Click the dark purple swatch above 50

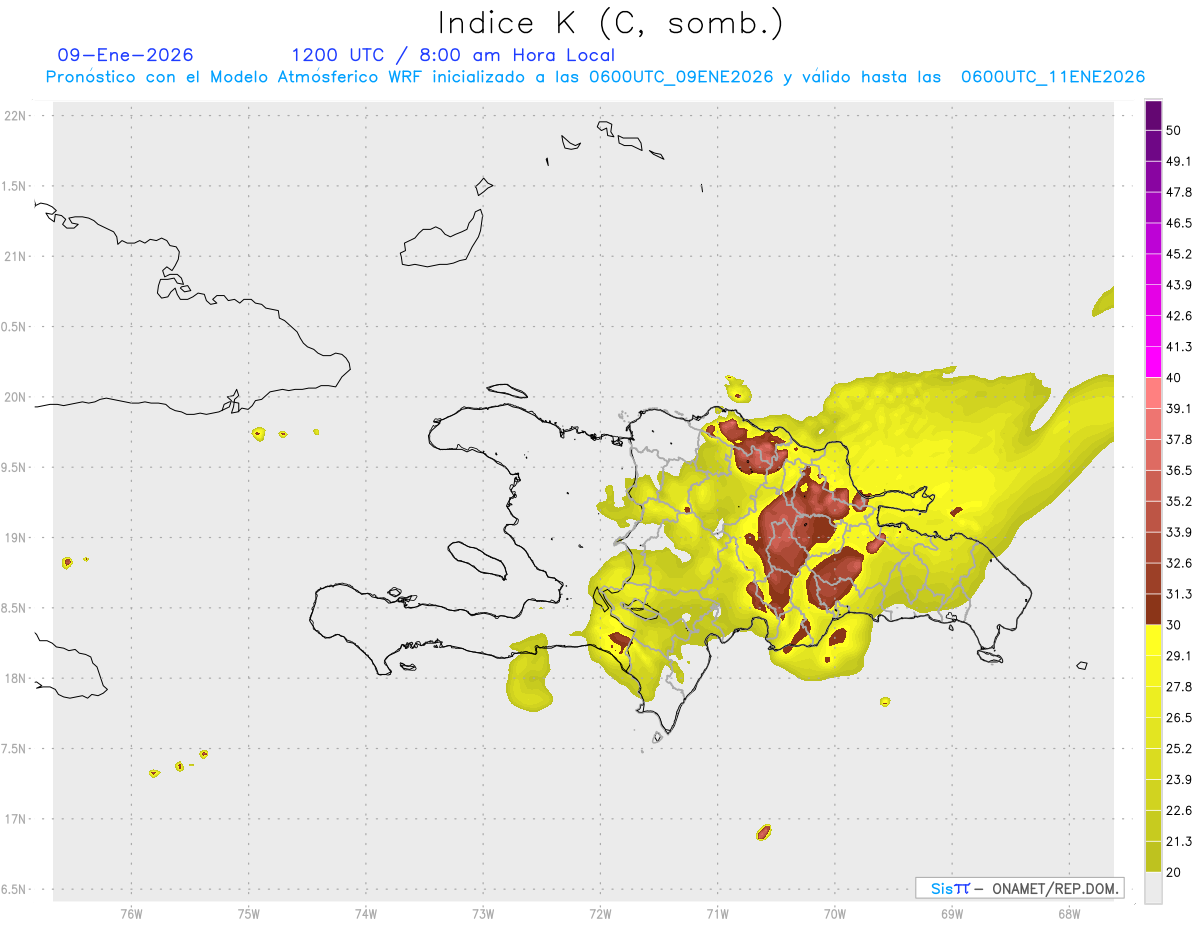point(1153,116)
